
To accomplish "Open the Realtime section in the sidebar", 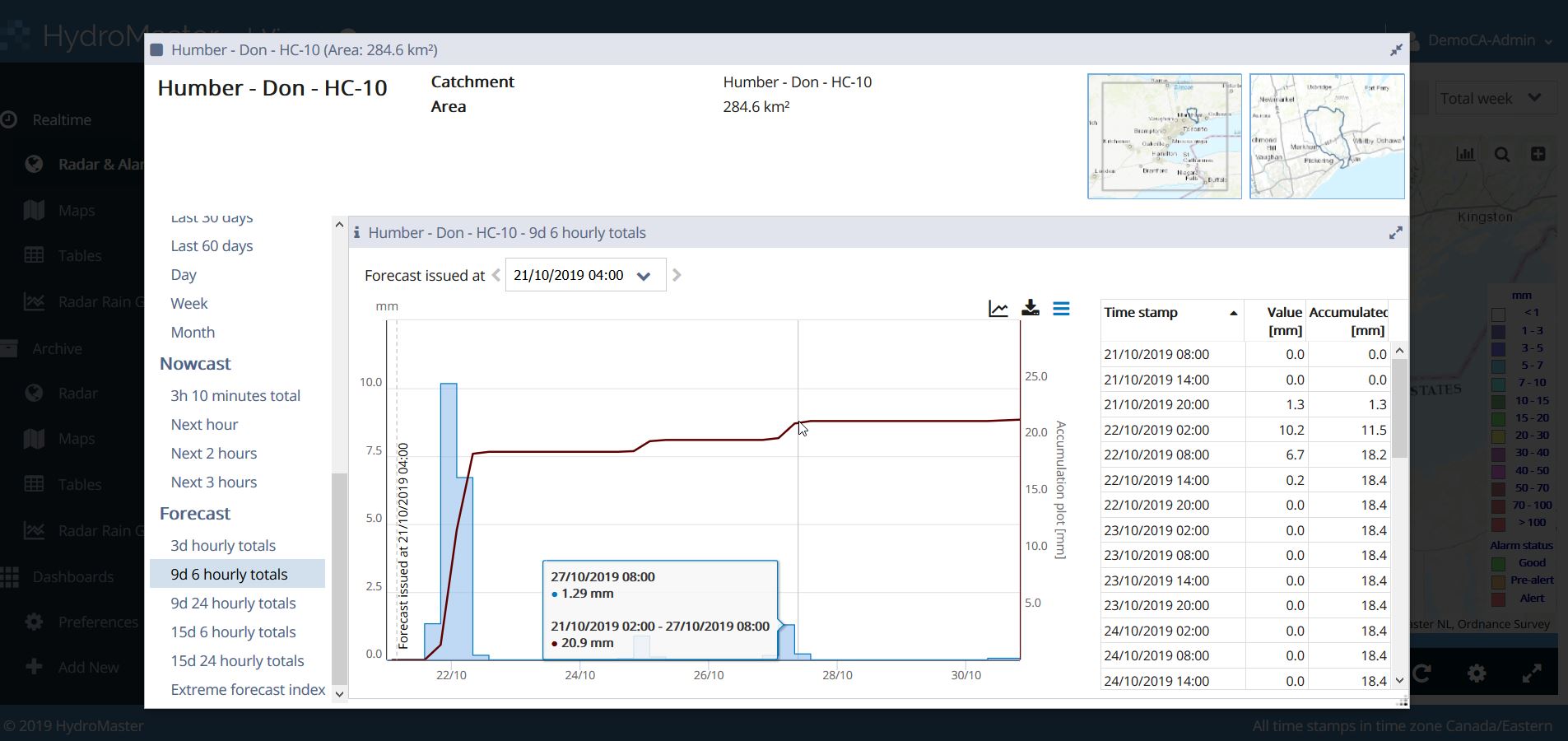I will (62, 120).
